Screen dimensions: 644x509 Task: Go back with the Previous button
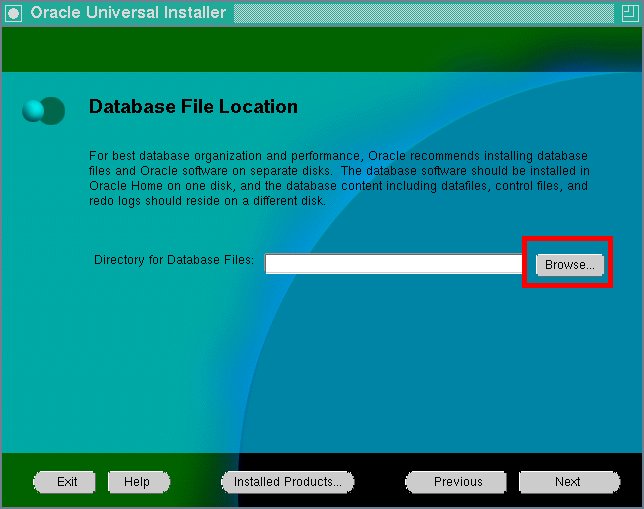point(456,482)
